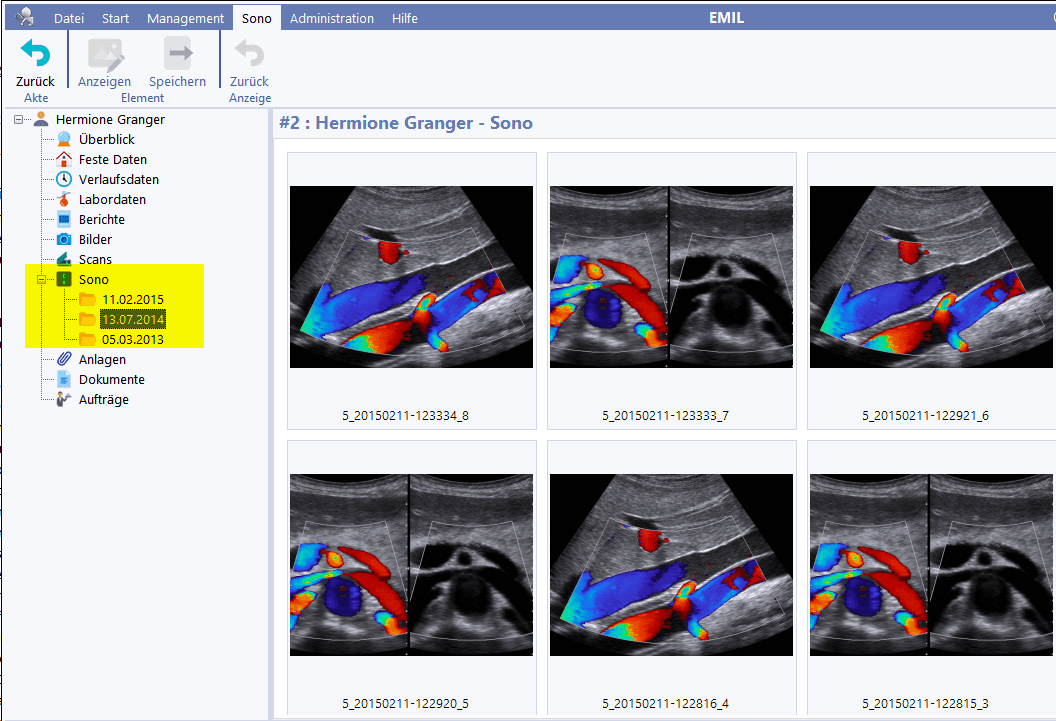Open Feste Daten via its house icon
This screenshot has width=1056, height=721.
pos(64,160)
